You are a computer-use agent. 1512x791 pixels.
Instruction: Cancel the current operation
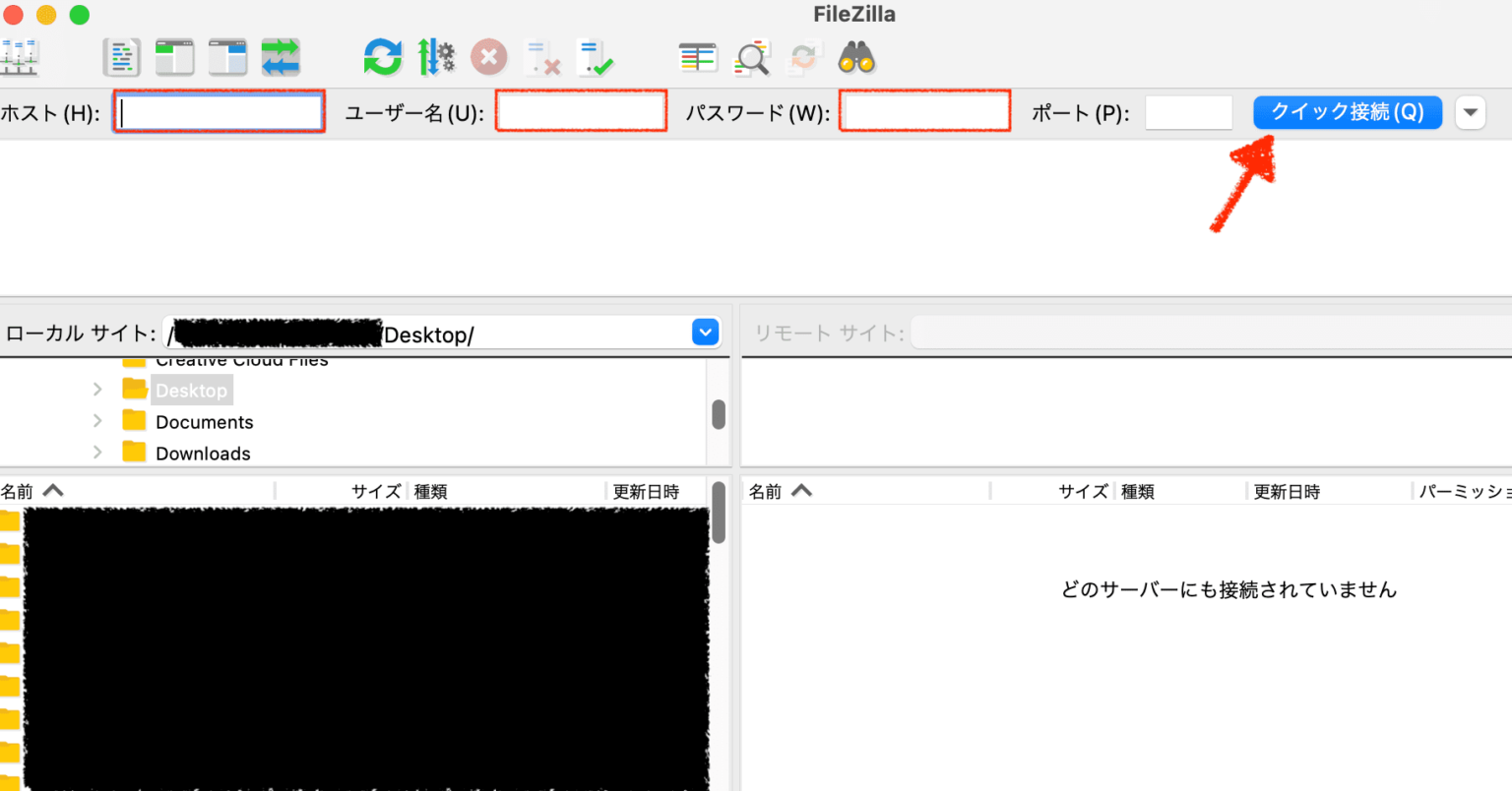[489, 57]
